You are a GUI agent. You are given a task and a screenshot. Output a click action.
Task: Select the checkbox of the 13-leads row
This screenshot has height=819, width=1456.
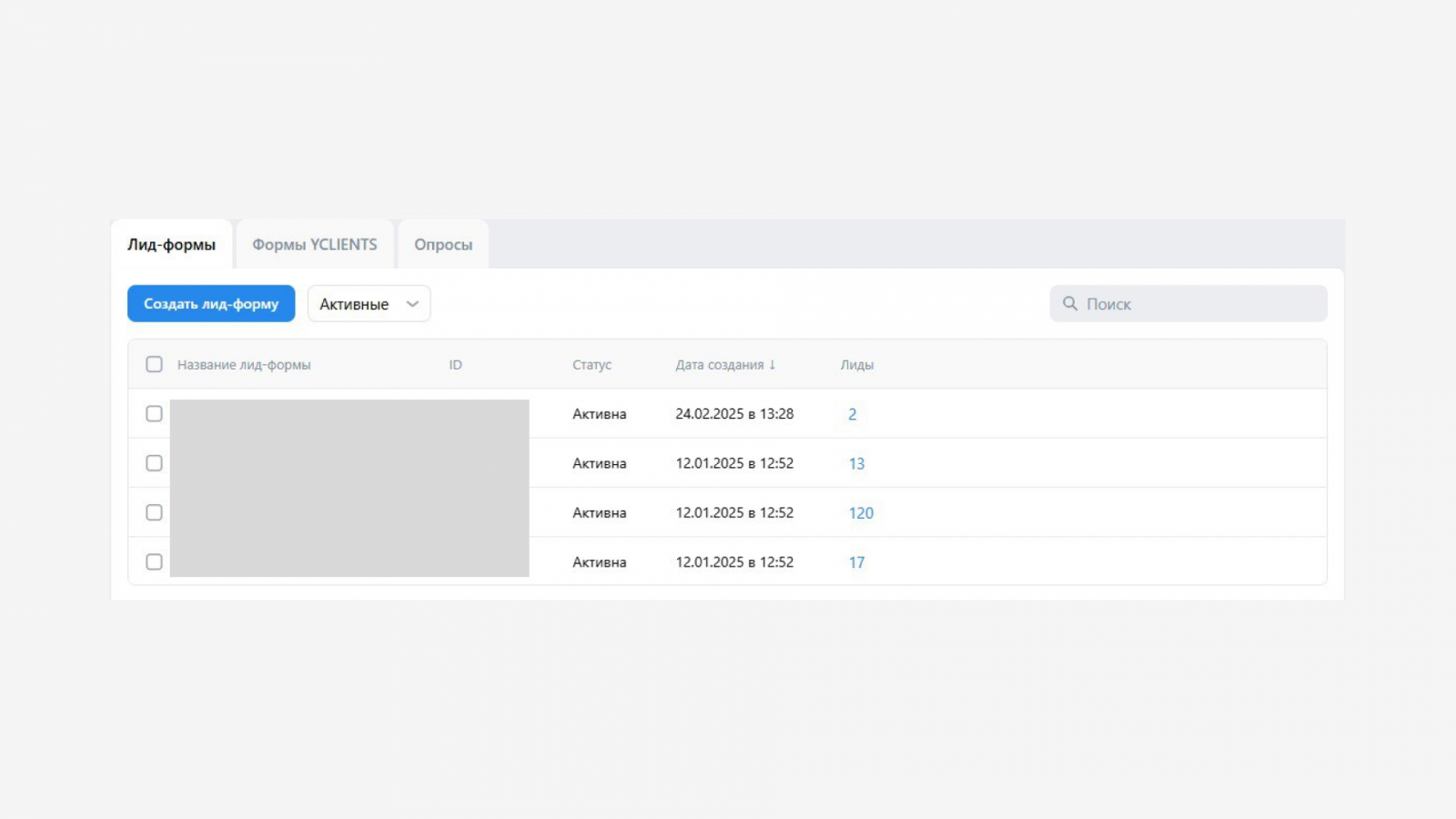[154, 463]
